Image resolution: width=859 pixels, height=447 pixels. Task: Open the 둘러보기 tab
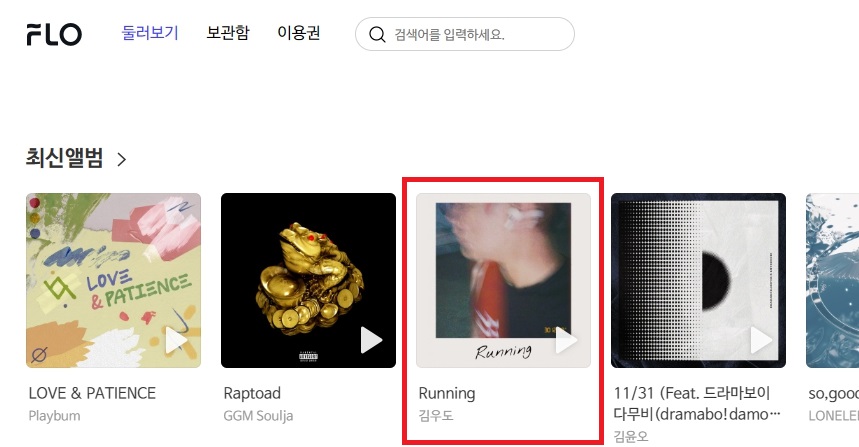(x=150, y=33)
